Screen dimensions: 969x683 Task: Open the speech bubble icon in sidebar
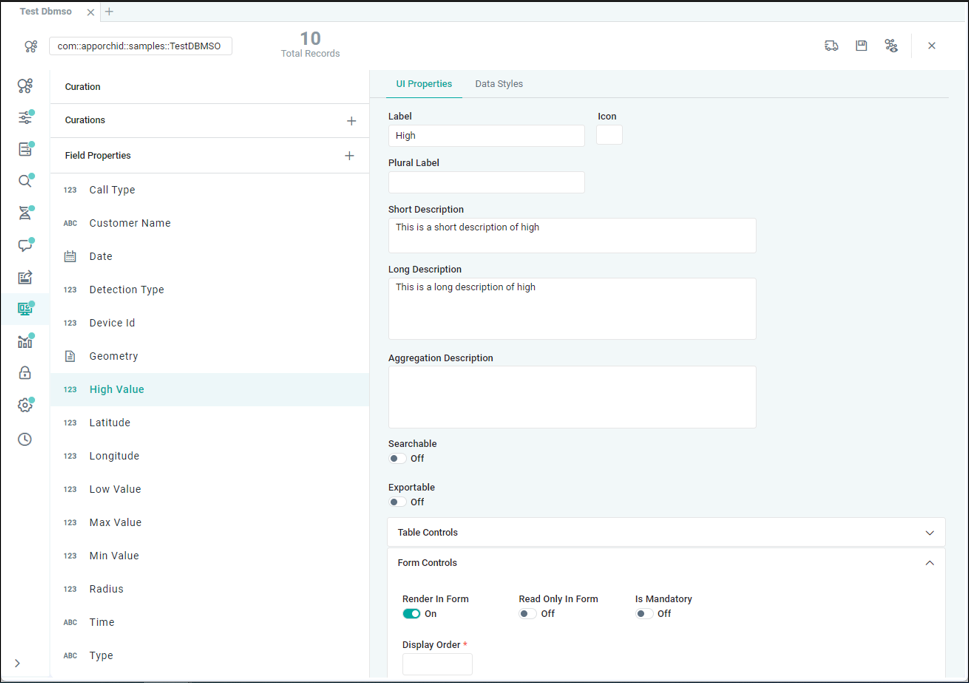pyautogui.click(x=25, y=245)
